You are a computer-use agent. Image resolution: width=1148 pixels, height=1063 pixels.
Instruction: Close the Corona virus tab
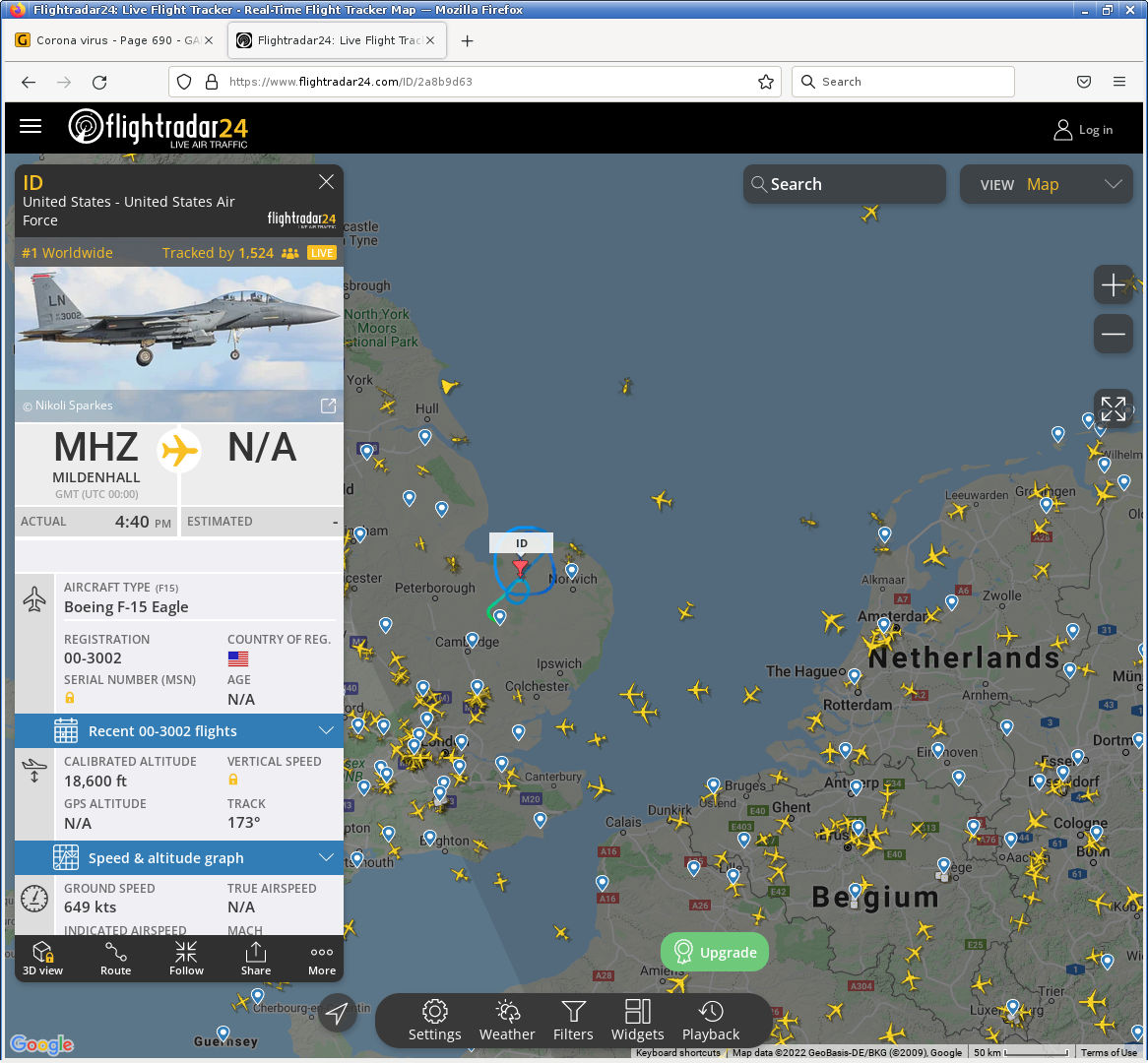coord(209,40)
